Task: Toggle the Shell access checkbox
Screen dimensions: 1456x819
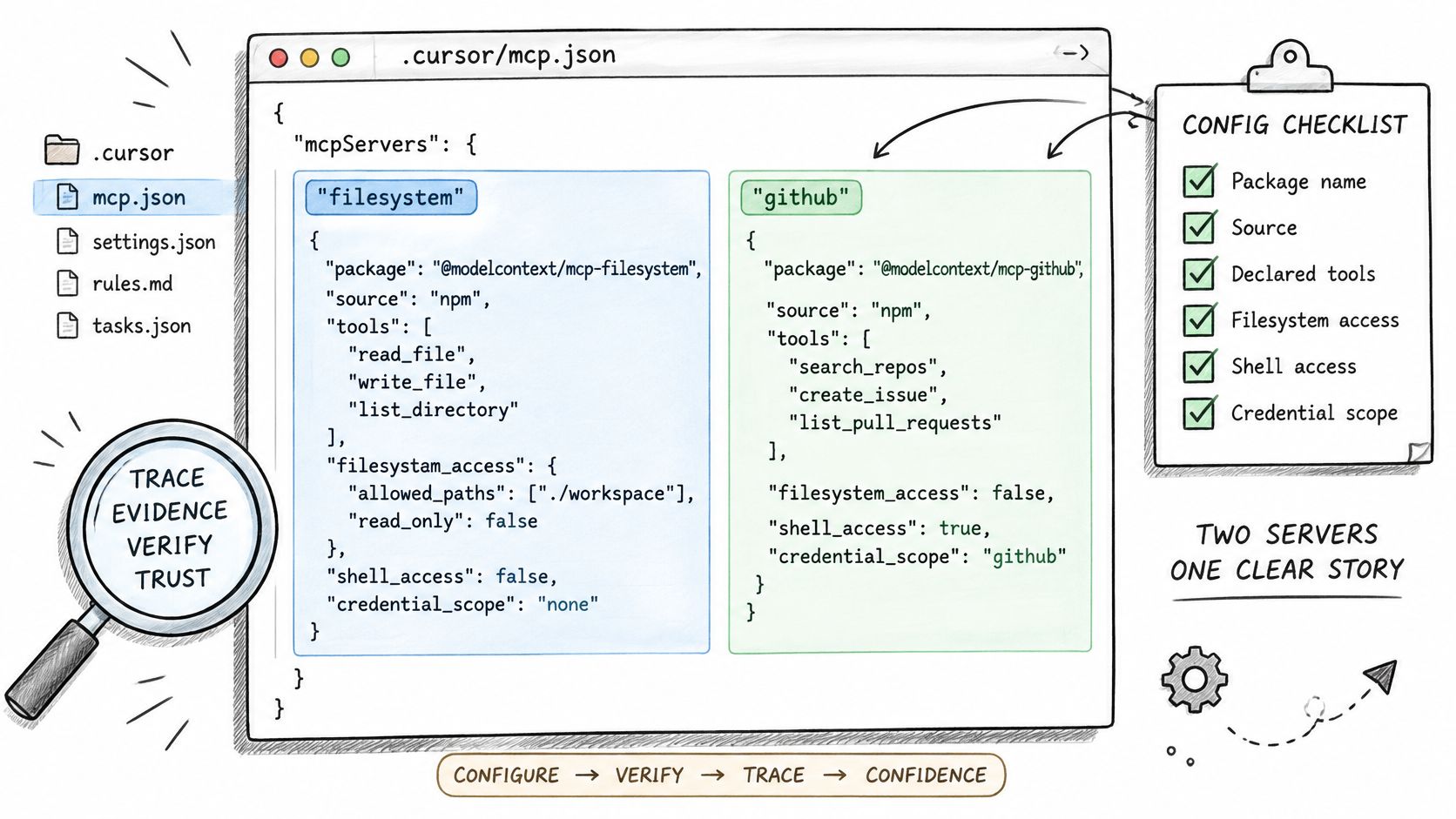Action: tap(1199, 366)
